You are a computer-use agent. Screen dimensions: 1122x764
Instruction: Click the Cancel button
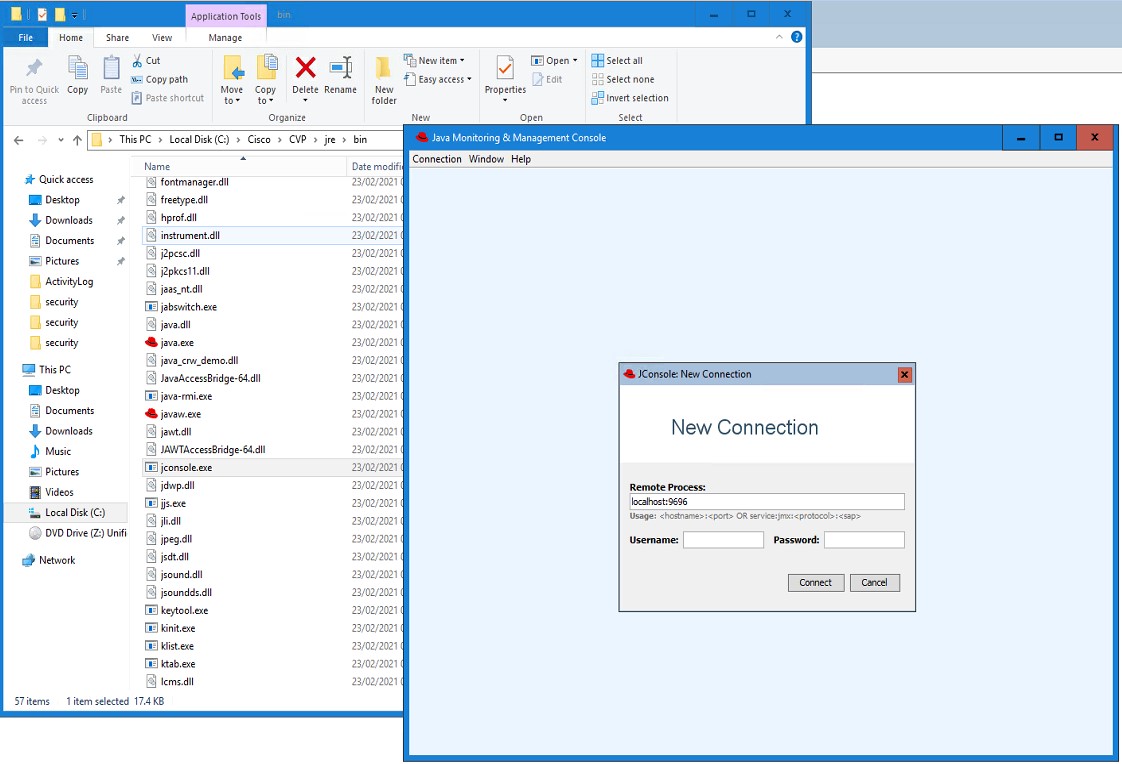coord(874,583)
